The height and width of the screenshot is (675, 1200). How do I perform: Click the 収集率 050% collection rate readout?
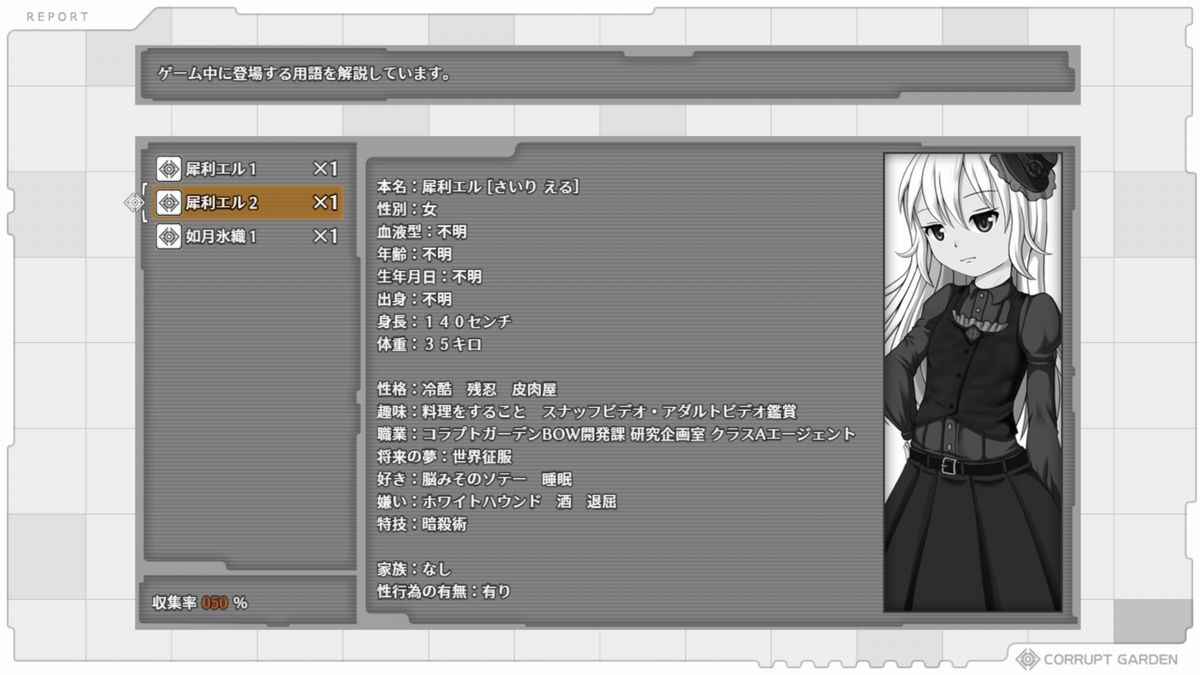[200, 603]
